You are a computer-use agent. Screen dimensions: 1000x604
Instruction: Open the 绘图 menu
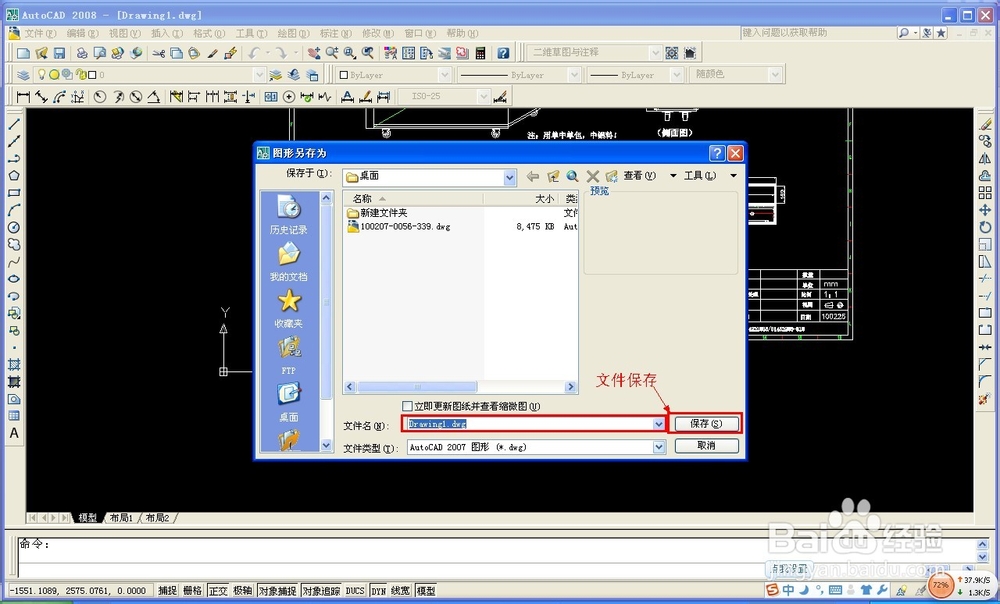(x=293, y=33)
